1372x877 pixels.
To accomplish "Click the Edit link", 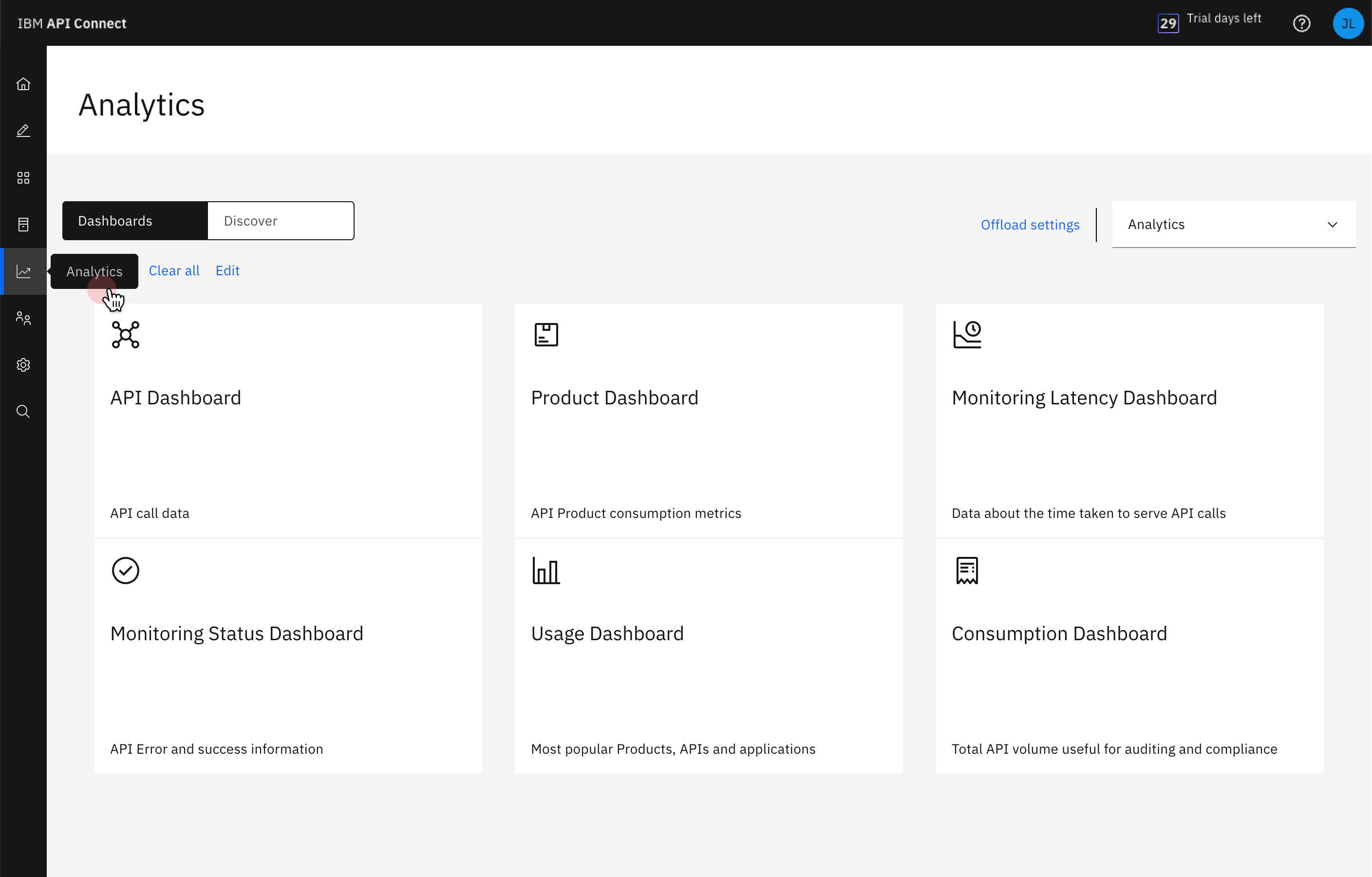I will click(x=227, y=271).
